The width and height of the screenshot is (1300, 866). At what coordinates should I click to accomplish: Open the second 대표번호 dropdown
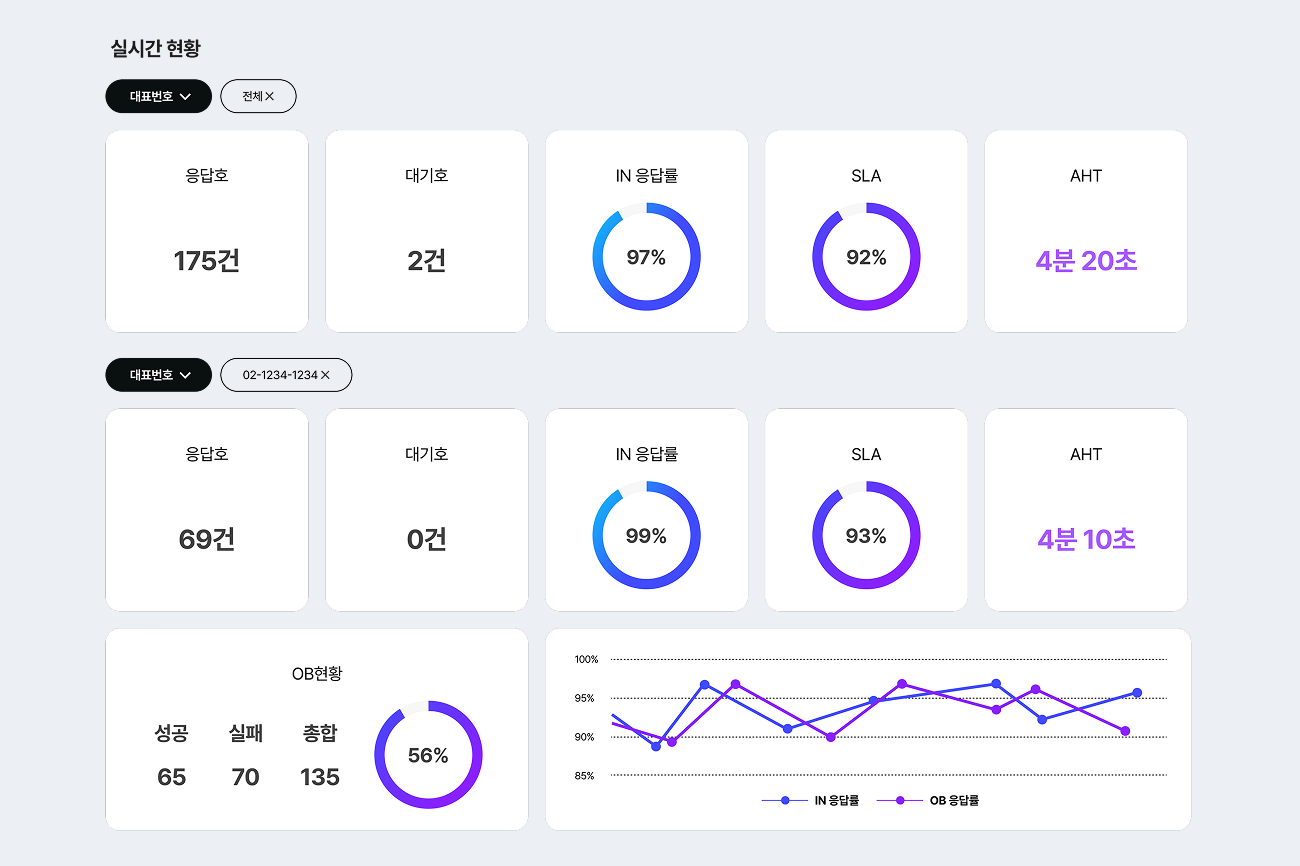(158, 375)
